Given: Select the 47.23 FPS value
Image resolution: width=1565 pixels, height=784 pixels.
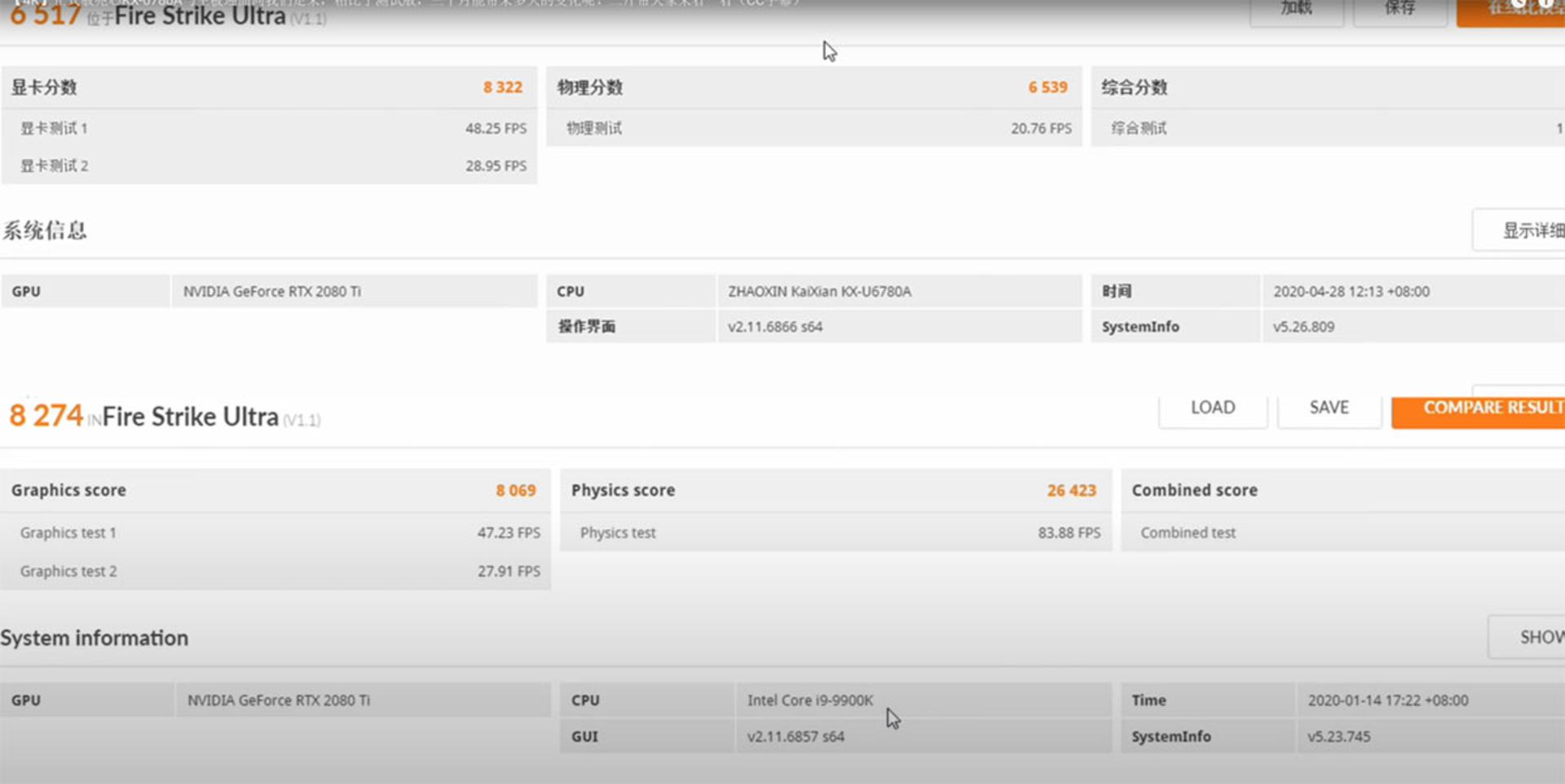Looking at the screenshot, I should point(509,532).
